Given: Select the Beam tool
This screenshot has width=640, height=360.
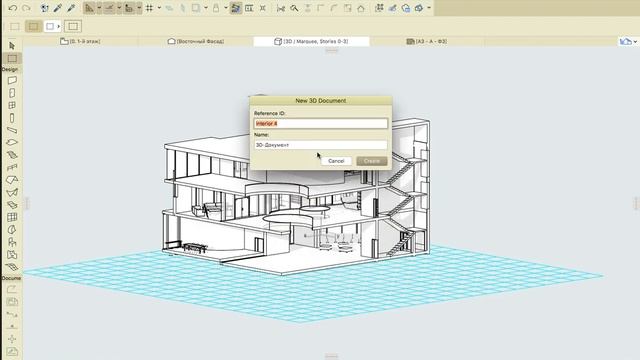Looking at the screenshot, I should click(12, 130).
